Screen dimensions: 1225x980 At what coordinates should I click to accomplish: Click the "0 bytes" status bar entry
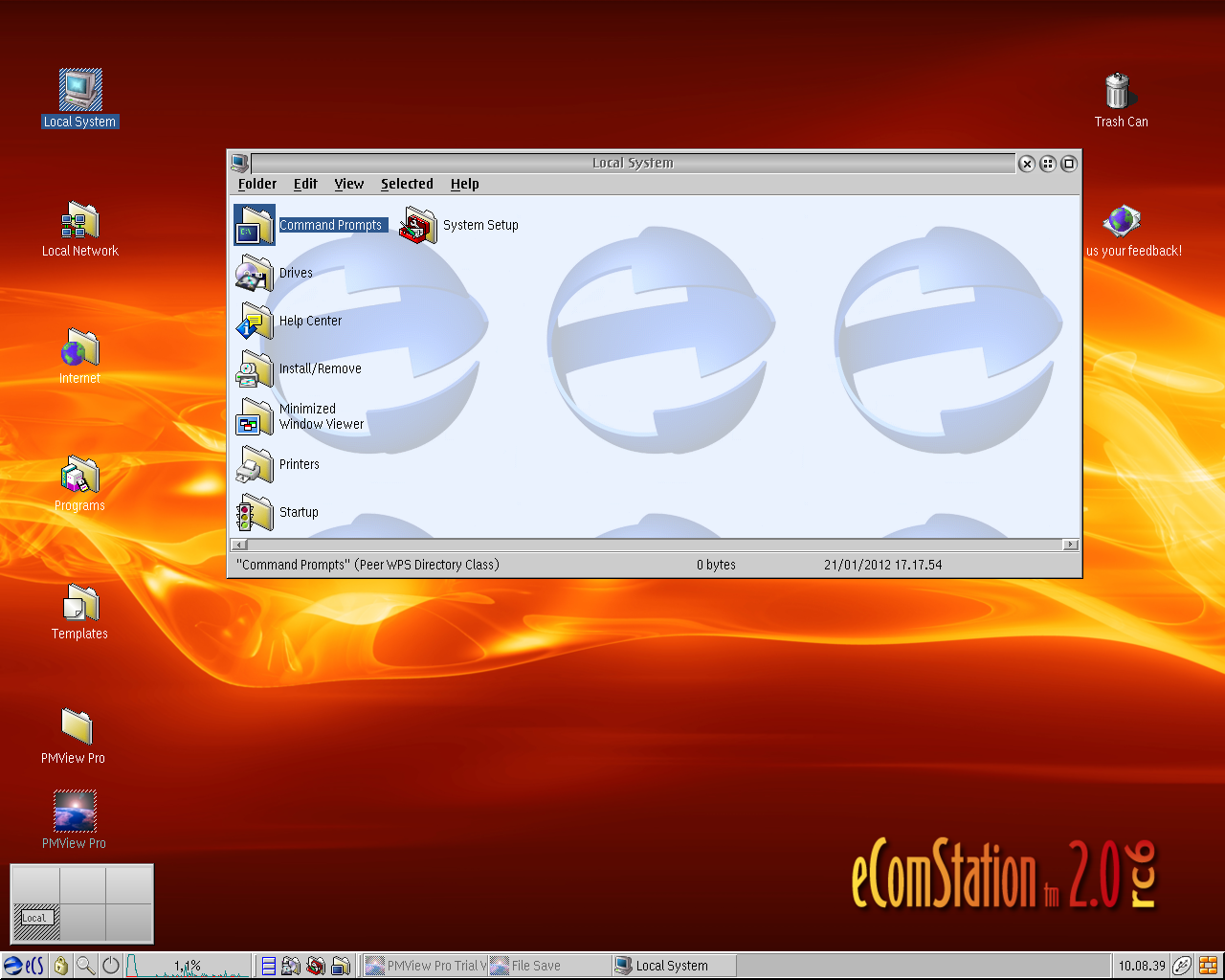click(x=716, y=565)
